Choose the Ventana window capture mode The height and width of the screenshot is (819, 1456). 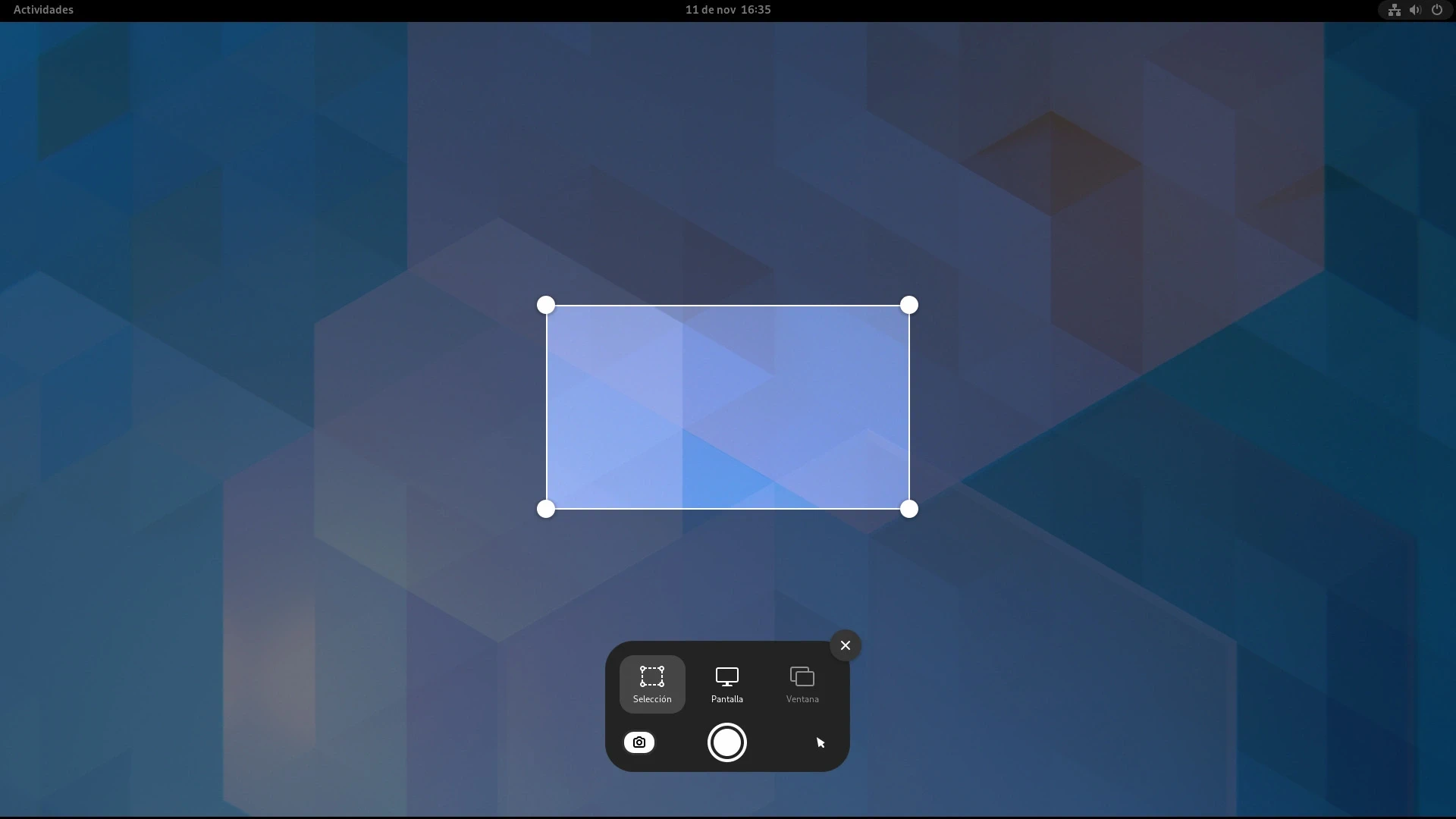(x=802, y=683)
